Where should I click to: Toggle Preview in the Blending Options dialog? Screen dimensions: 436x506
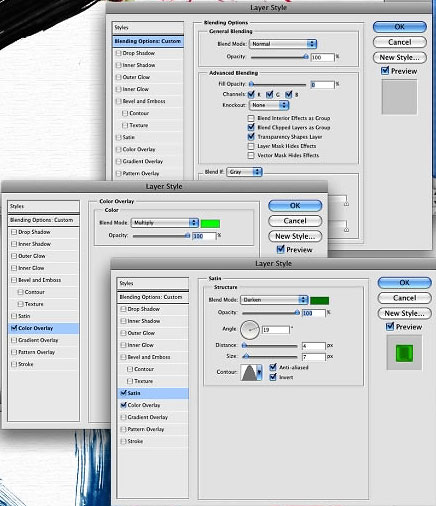(x=385, y=70)
